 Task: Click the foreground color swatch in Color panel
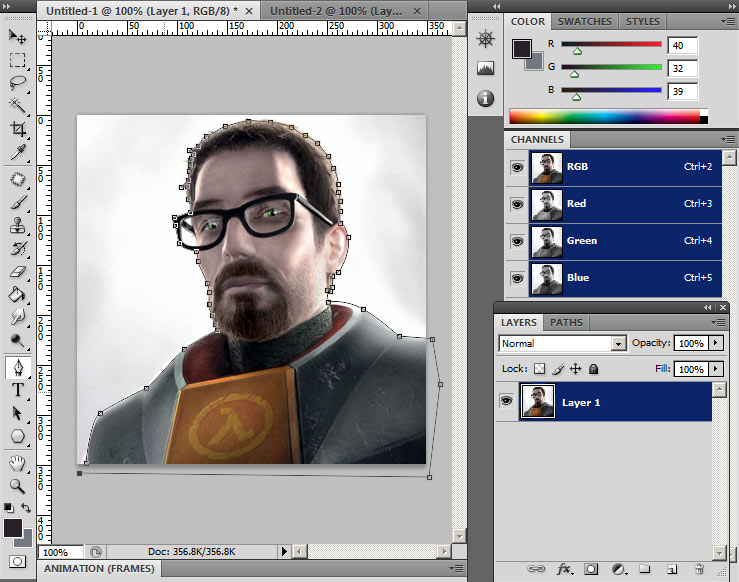(x=521, y=49)
